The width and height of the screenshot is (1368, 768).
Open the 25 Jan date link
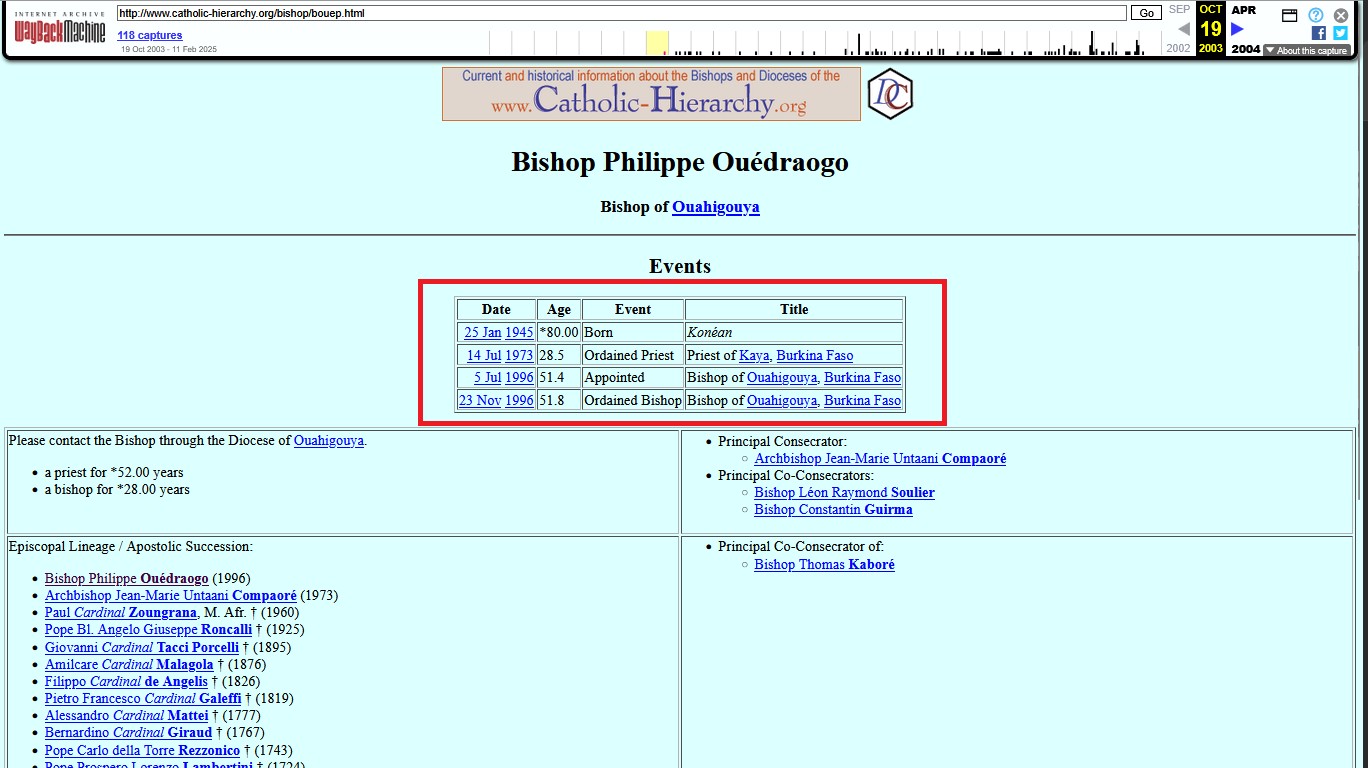[483, 333]
